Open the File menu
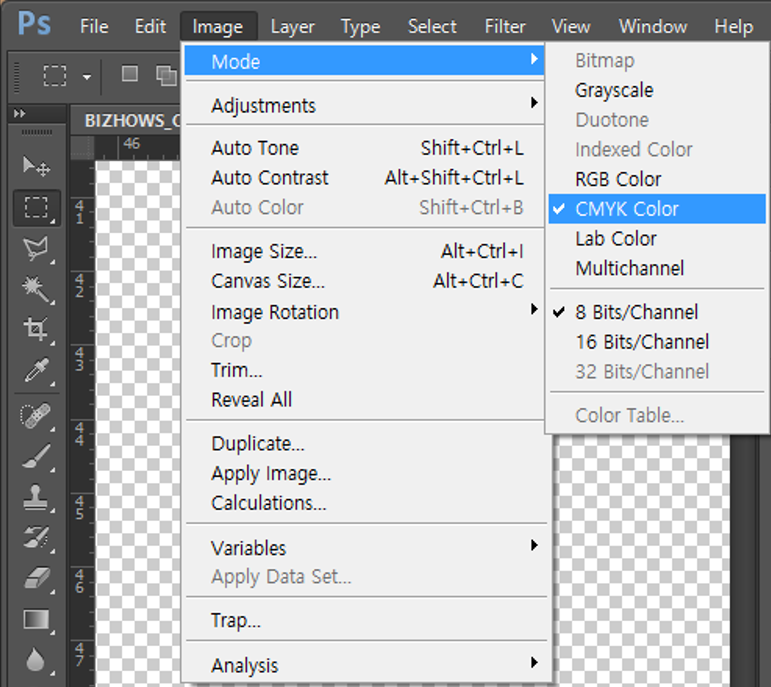 [x=94, y=27]
